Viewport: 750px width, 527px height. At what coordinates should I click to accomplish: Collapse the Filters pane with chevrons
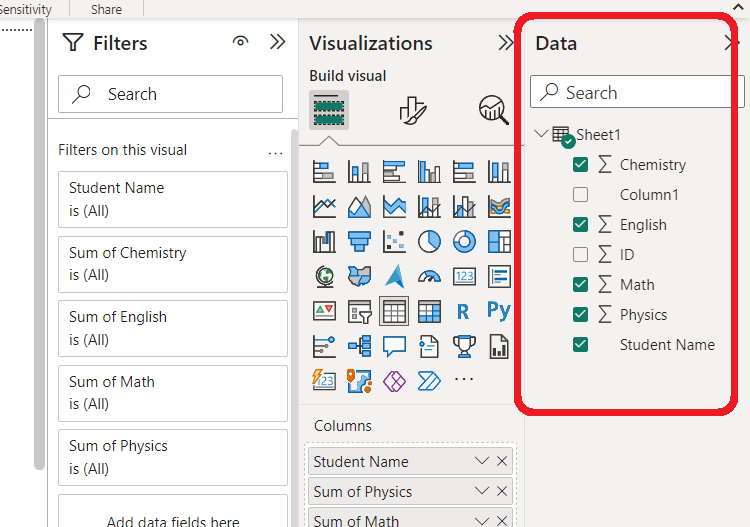point(278,42)
